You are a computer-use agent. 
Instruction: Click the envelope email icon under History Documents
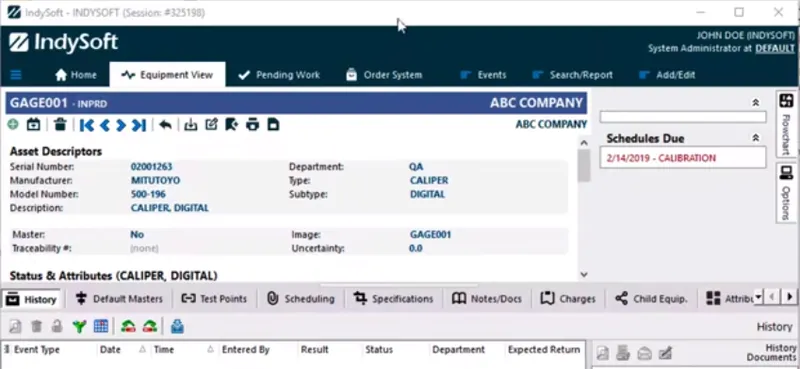pos(644,353)
